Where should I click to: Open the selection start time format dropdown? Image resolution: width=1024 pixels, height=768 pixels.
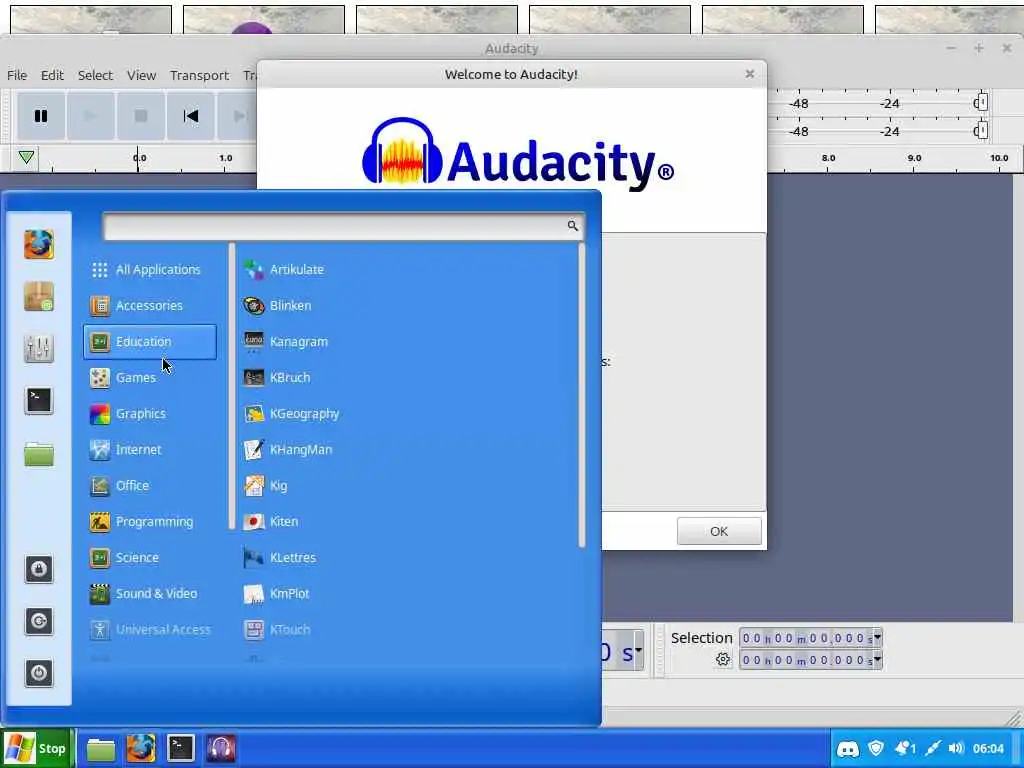point(877,637)
